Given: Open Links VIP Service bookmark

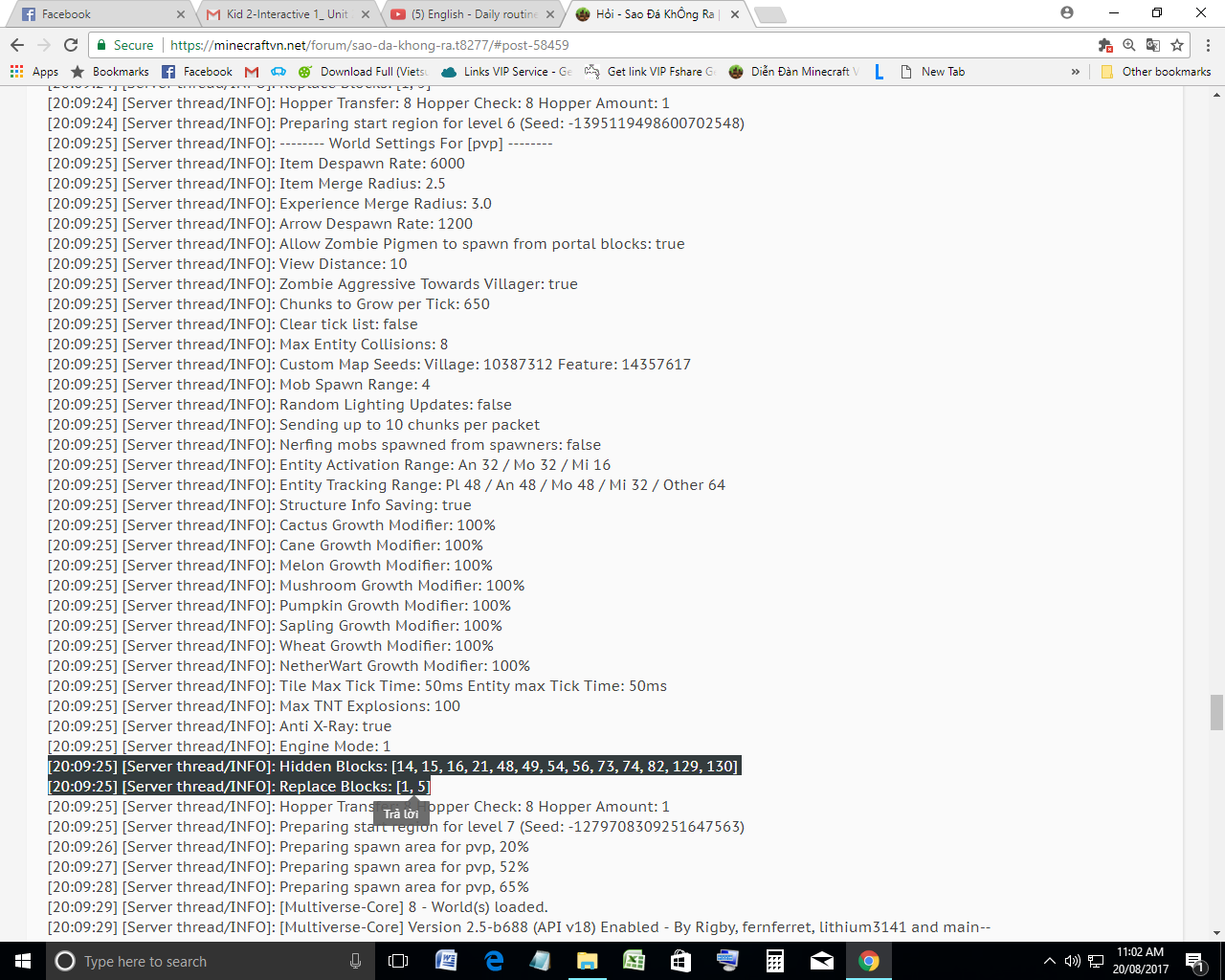Looking at the screenshot, I should click(507, 72).
